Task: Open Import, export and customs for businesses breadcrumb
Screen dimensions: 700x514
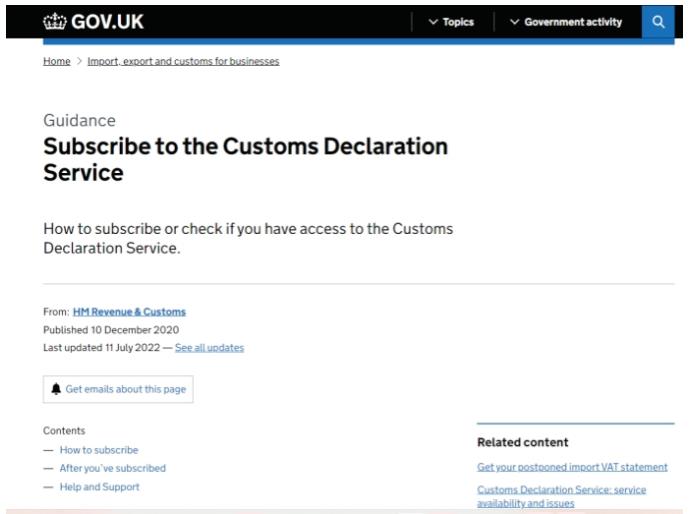Action: pos(183,61)
